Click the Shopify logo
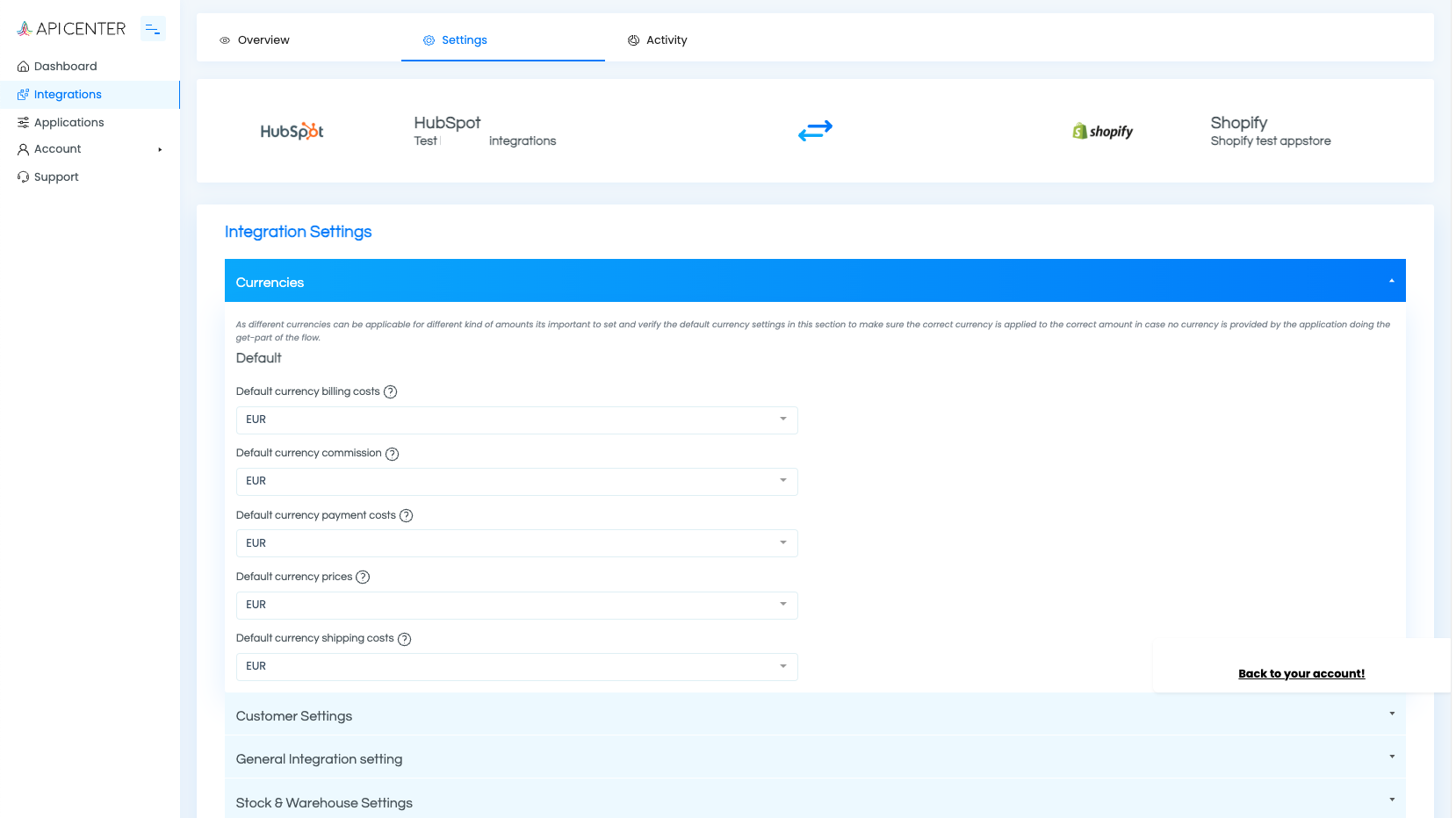The height and width of the screenshot is (818, 1456). [1102, 131]
